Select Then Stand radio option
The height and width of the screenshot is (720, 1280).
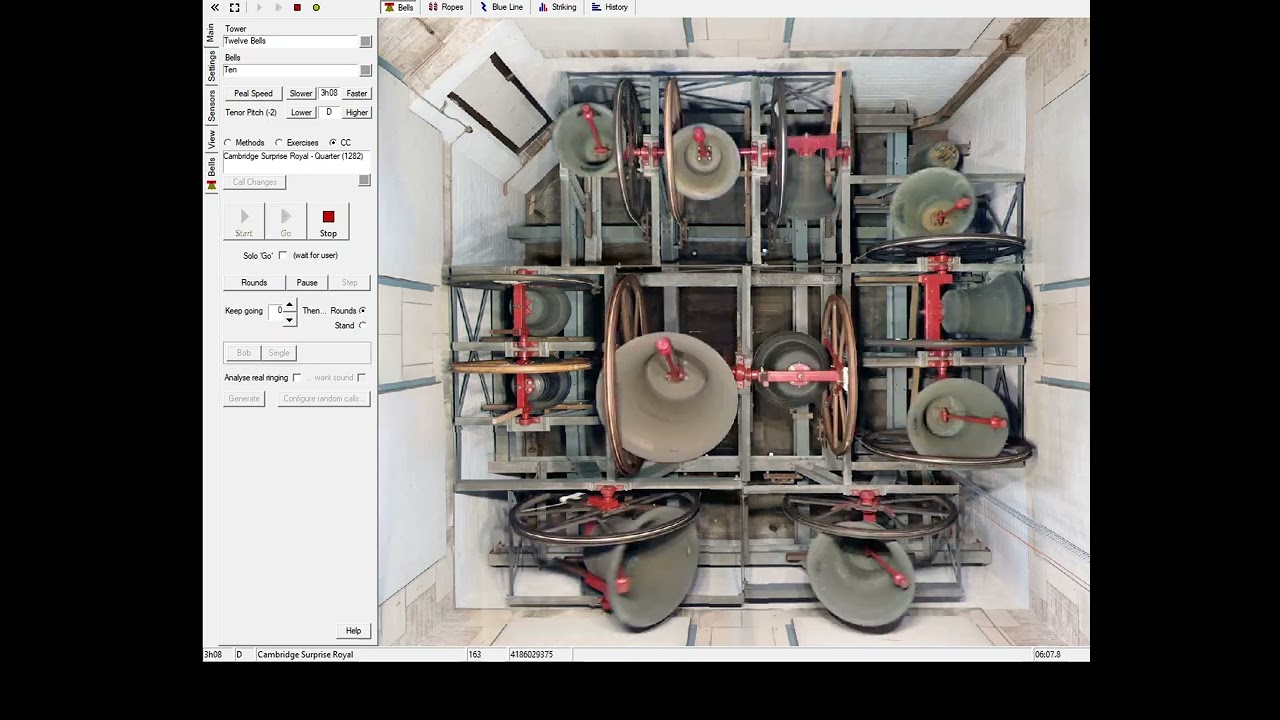(362, 325)
